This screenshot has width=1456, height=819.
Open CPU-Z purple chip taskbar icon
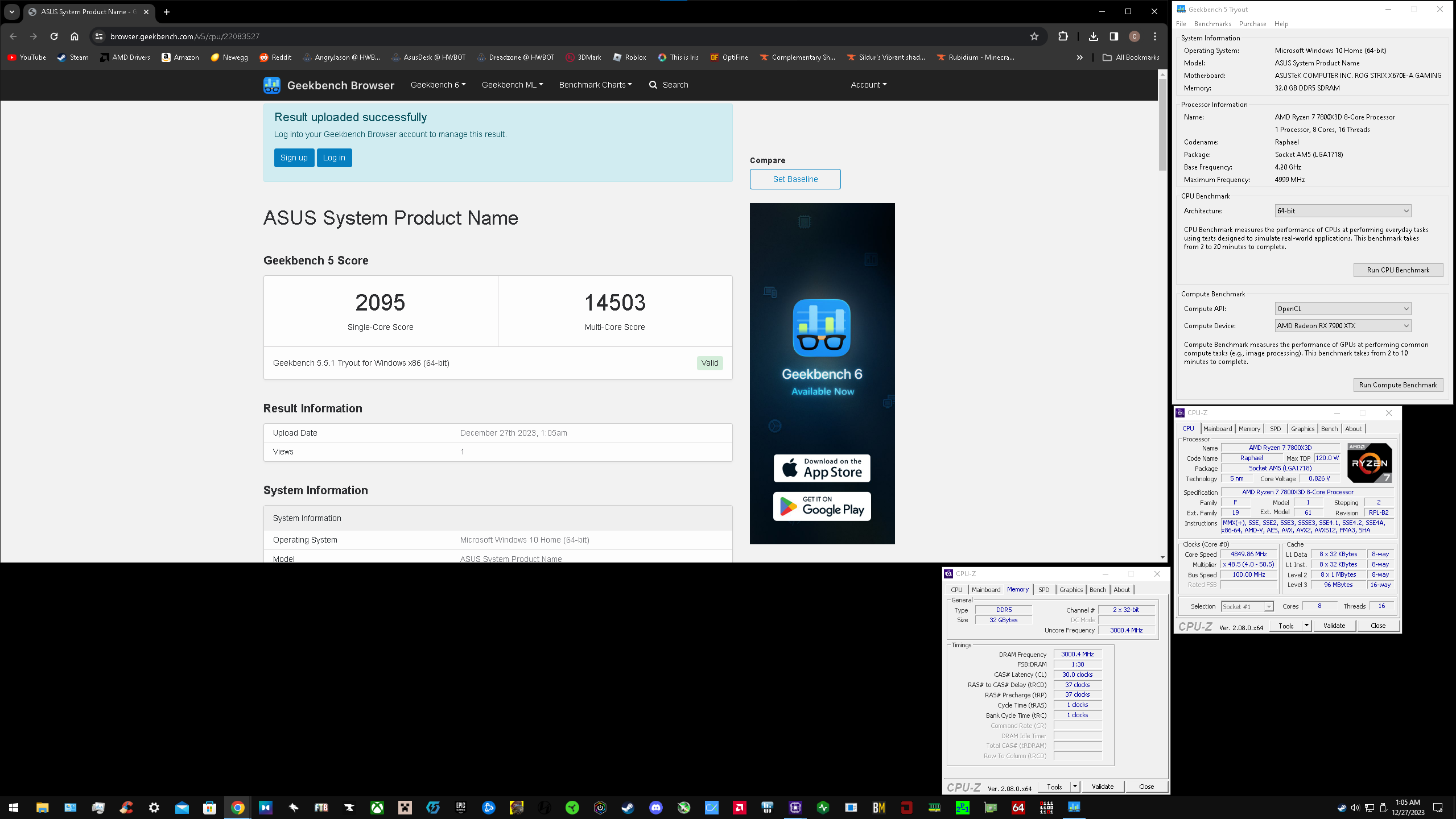[795, 807]
